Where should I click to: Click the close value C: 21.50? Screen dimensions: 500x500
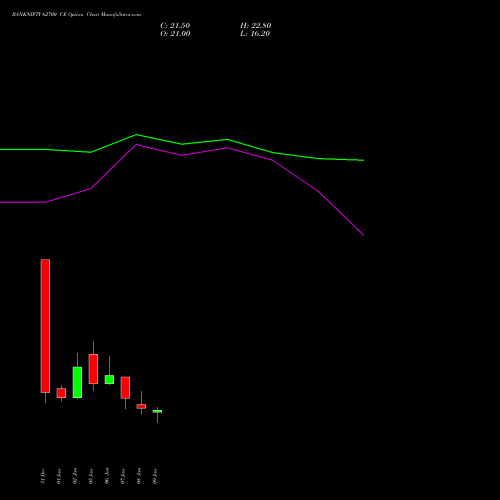(x=175, y=26)
